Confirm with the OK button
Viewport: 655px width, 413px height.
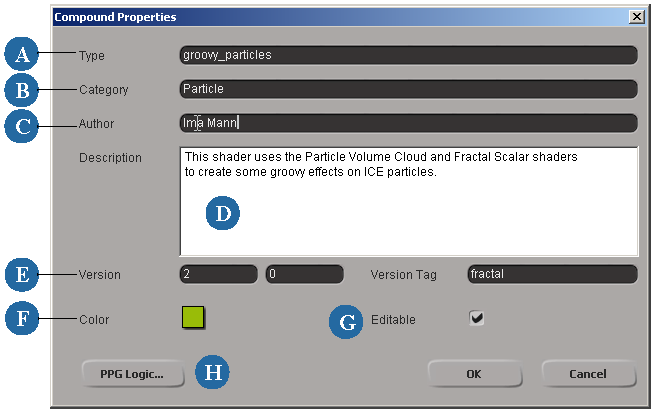(475, 374)
